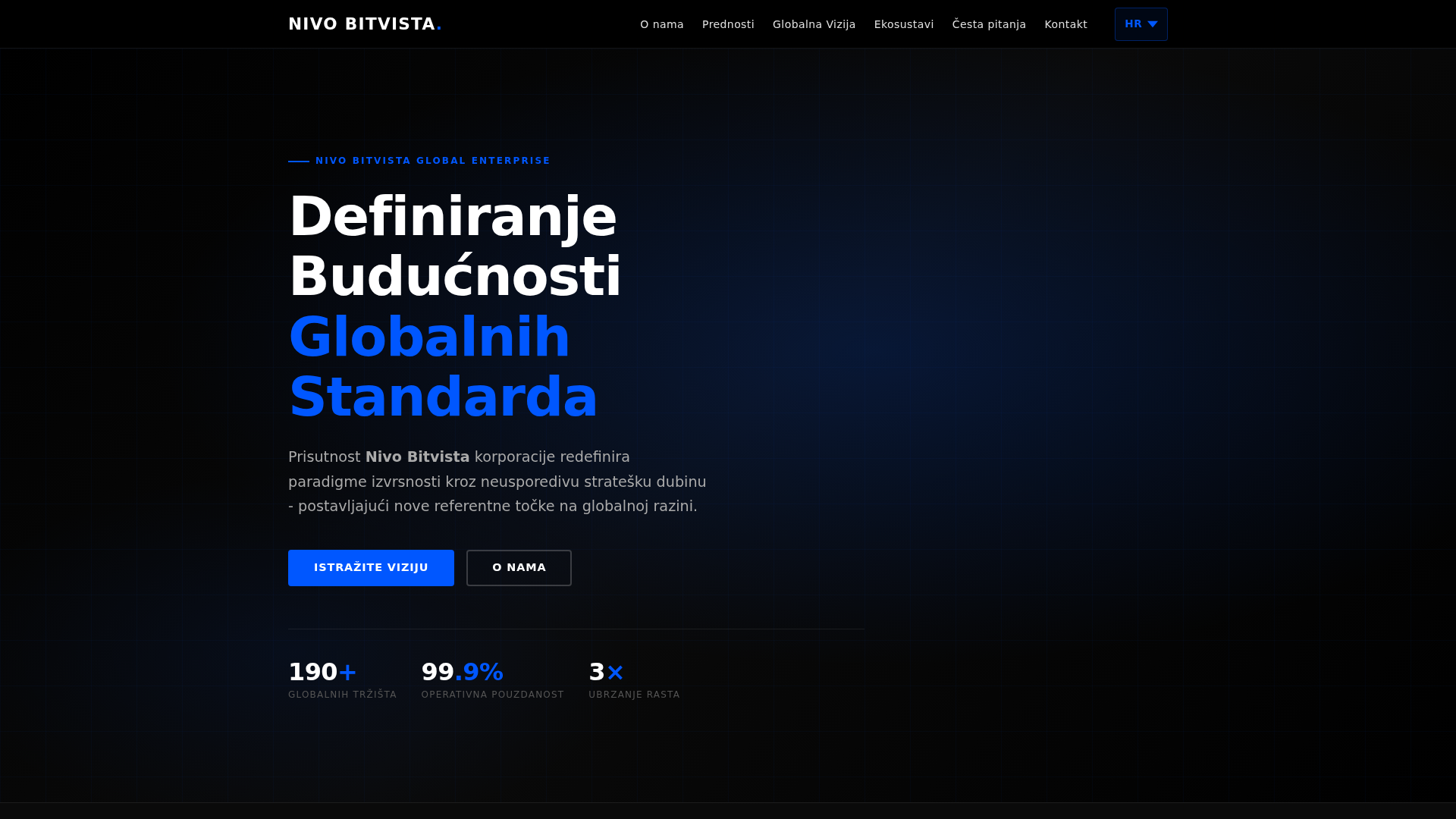Click the UBRZANJE RASTA label
The height and width of the screenshot is (819, 1456).
(x=634, y=695)
